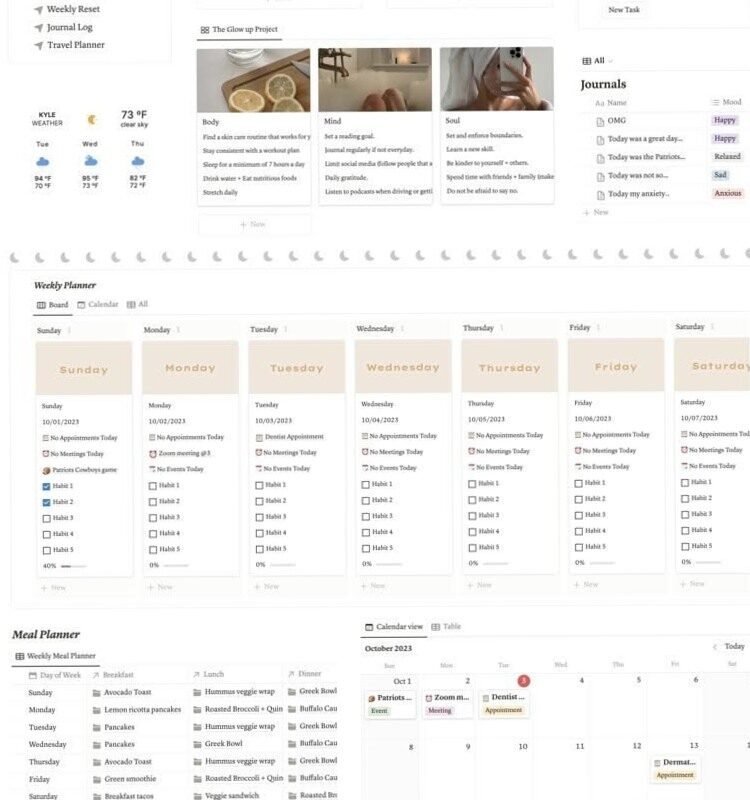
Task: Open Dermat... appointment on October 13
Action: pyautogui.click(x=675, y=768)
